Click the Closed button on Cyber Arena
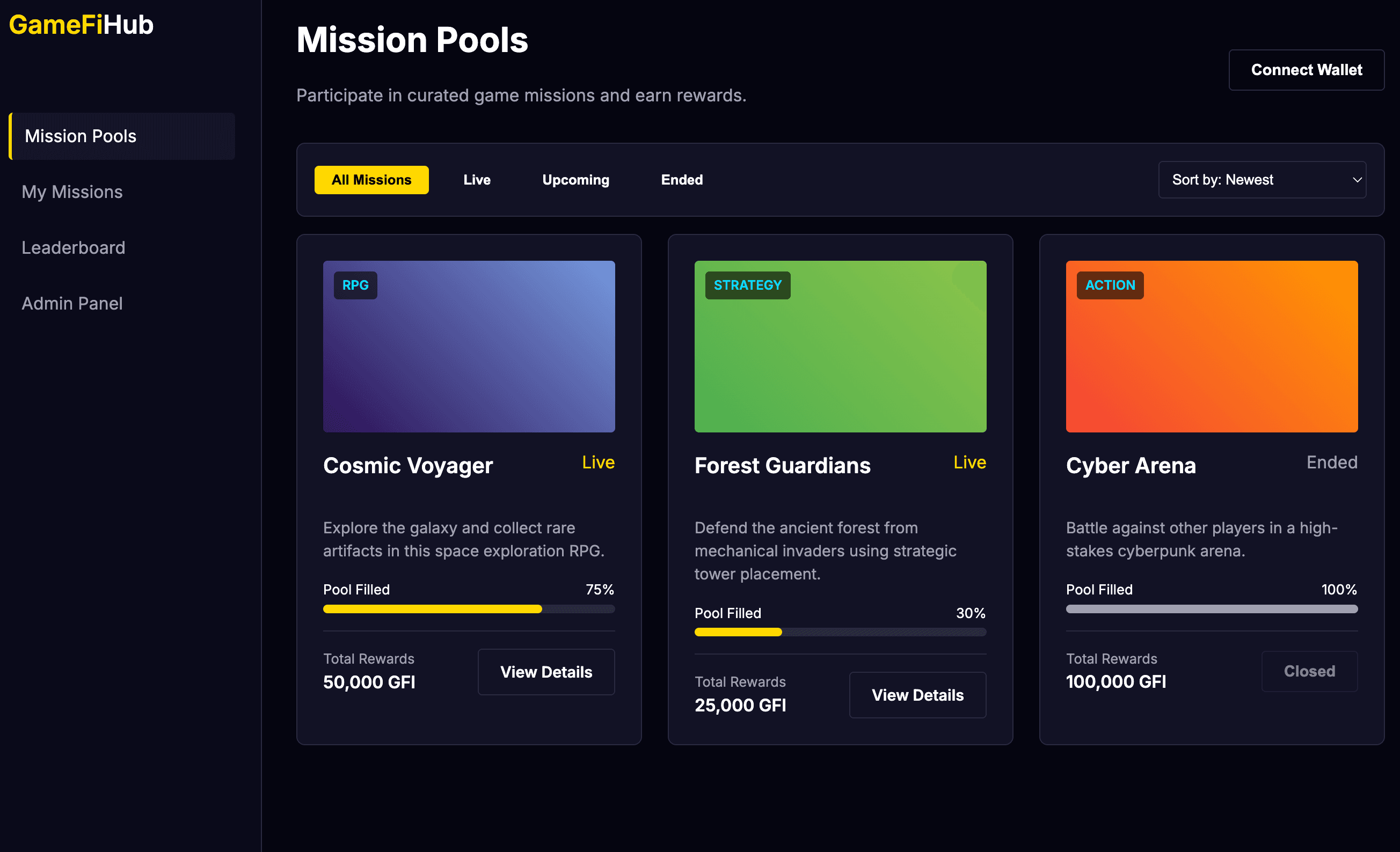Image resolution: width=1400 pixels, height=852 pixels. coord(1309,671)
